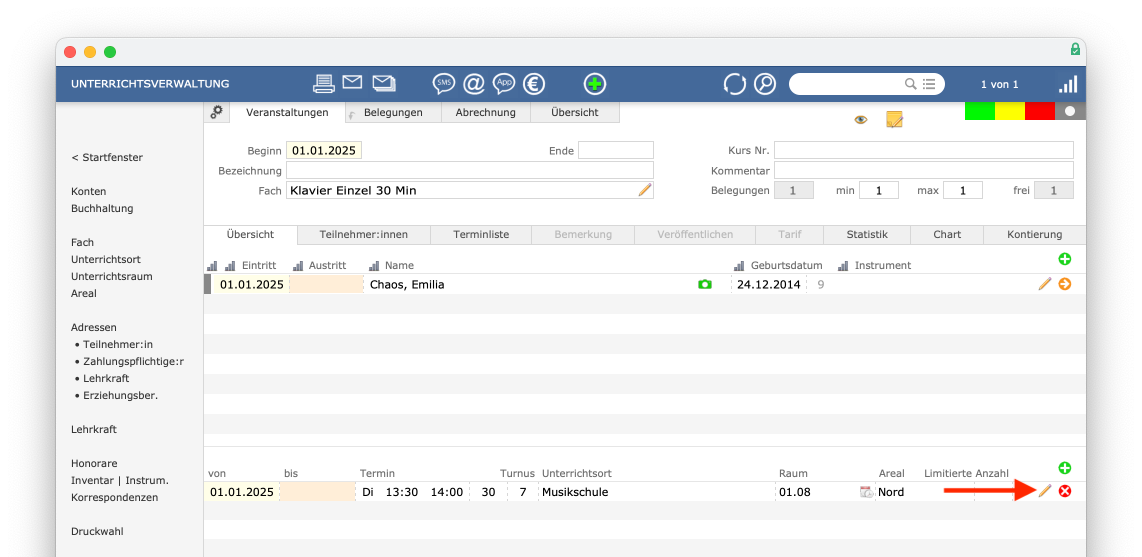Viewport: 1142px width, 557px height.
Task: Expand the list icon in search field
Action: 929,84
